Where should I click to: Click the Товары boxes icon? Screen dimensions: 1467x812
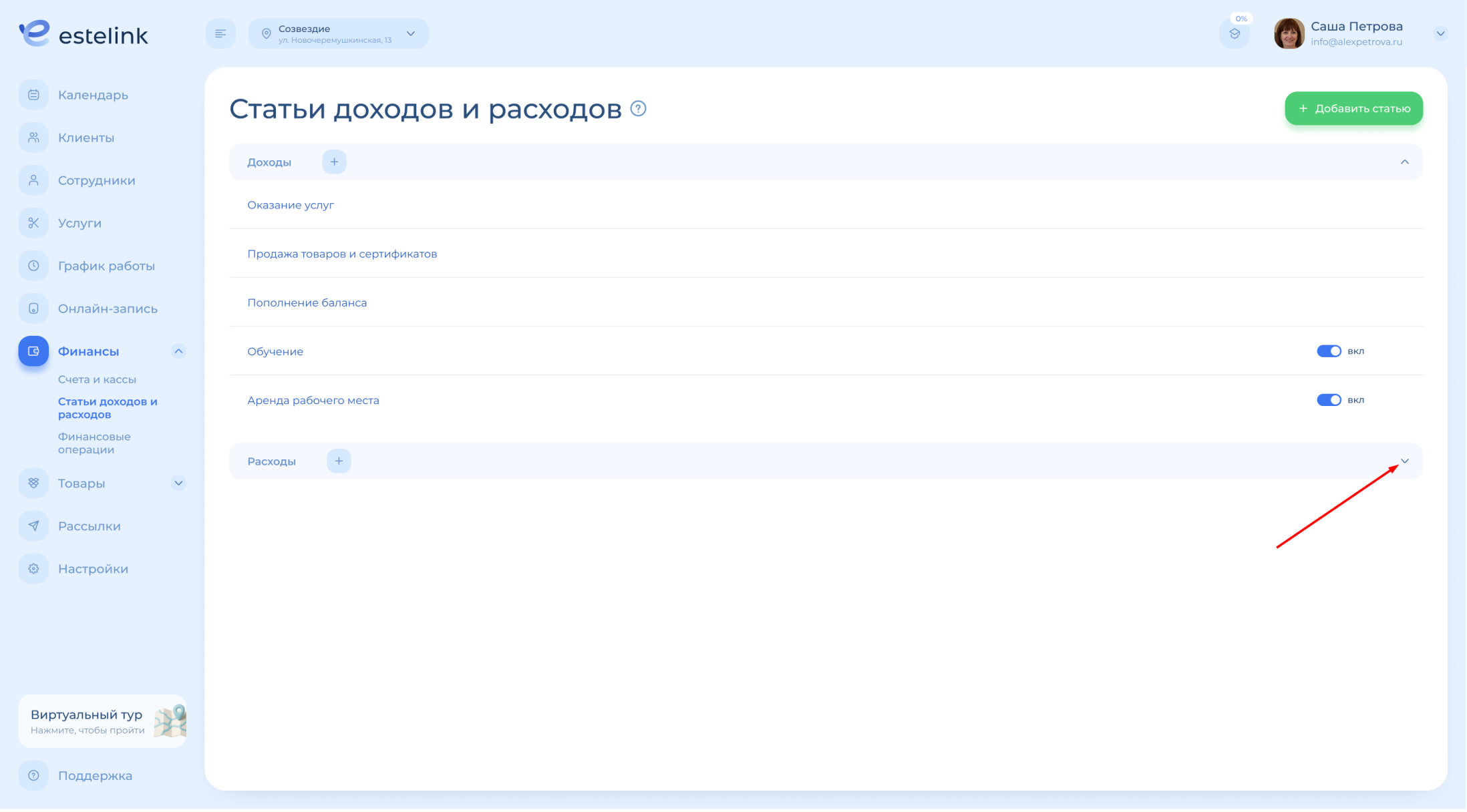point(33,483)
